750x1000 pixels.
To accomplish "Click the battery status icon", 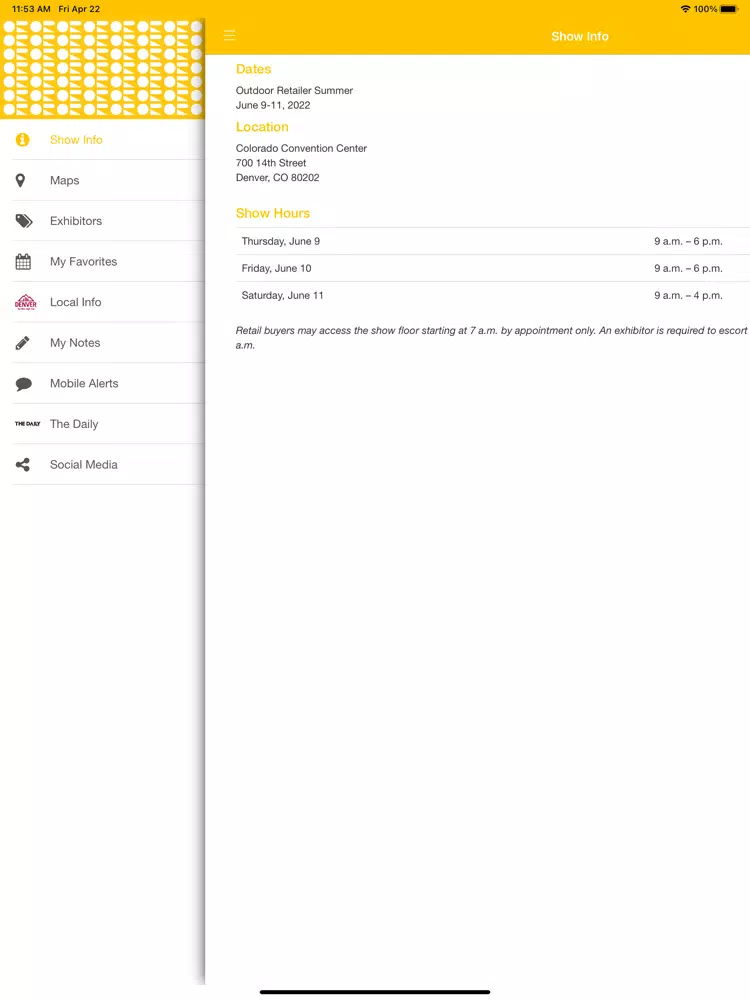I will (729, 9).
